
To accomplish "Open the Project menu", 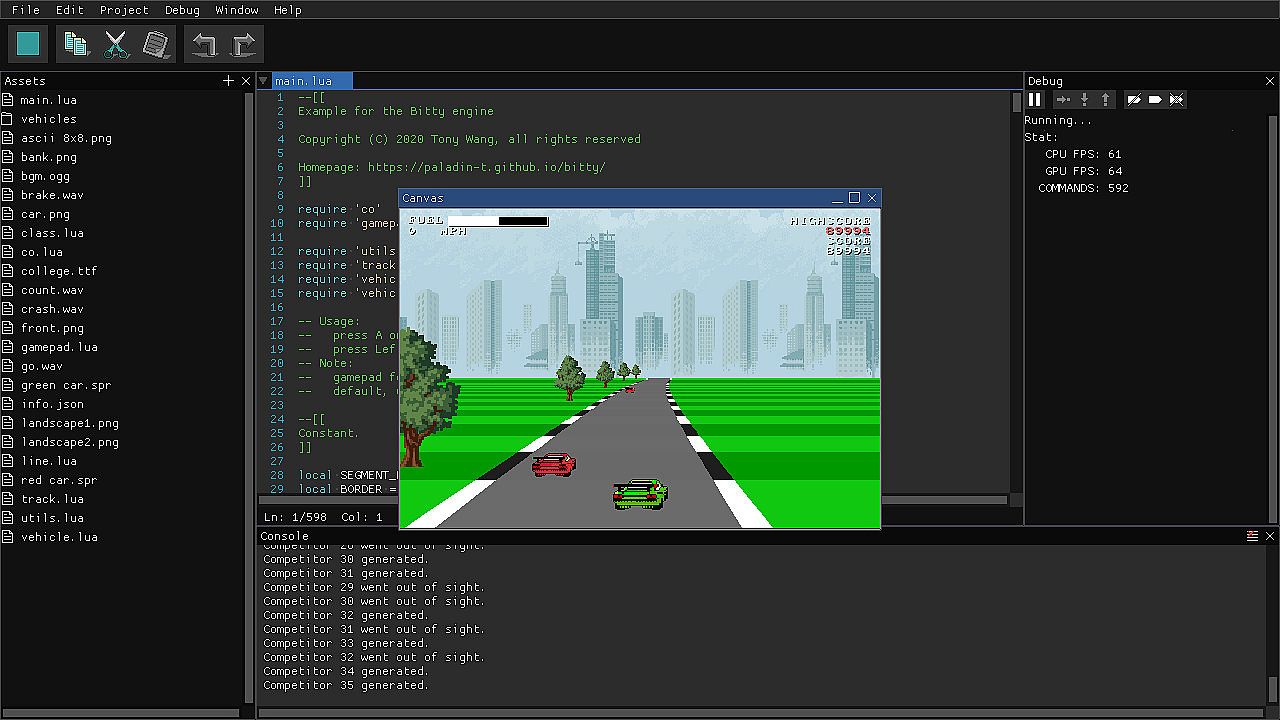I will click(x=124, y=10).
